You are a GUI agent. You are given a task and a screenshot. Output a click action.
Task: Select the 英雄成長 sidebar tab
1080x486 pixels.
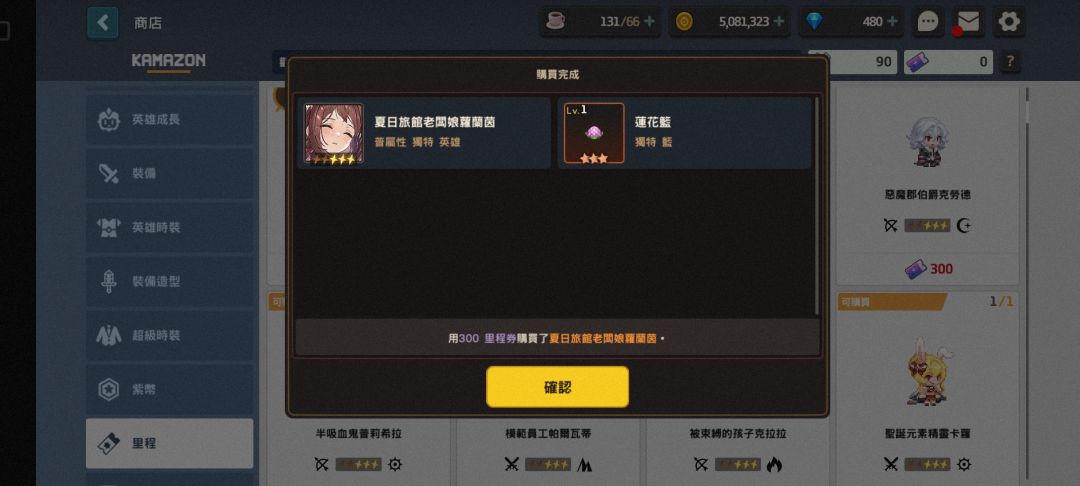(x=169, y=119)
